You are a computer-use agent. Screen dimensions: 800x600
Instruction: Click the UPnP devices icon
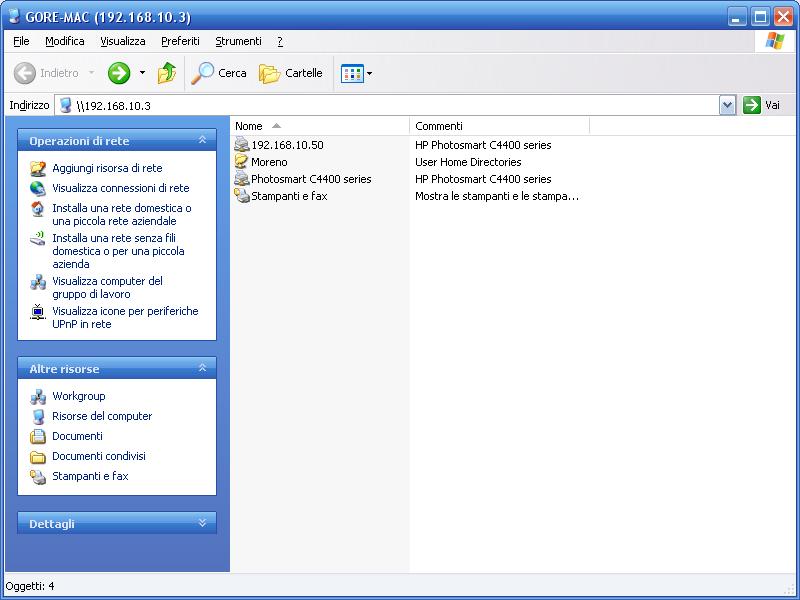pos(38,312)
